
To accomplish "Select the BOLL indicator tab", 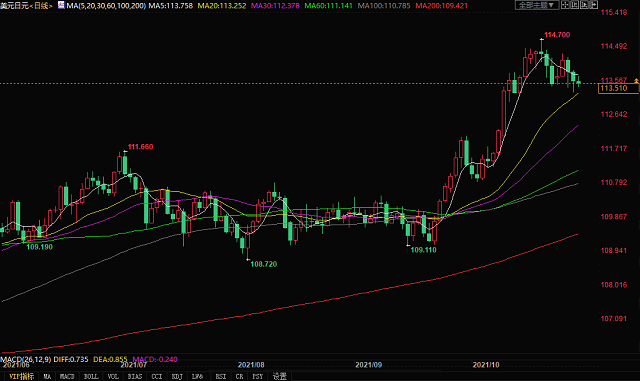I will 91,377.
